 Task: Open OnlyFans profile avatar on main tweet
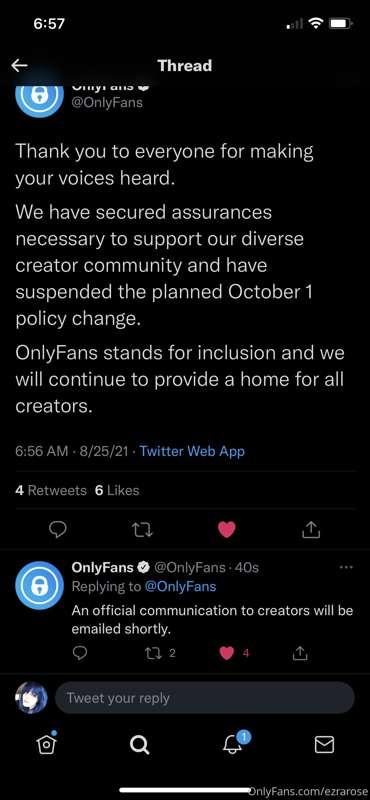click(x=39, y=97)
